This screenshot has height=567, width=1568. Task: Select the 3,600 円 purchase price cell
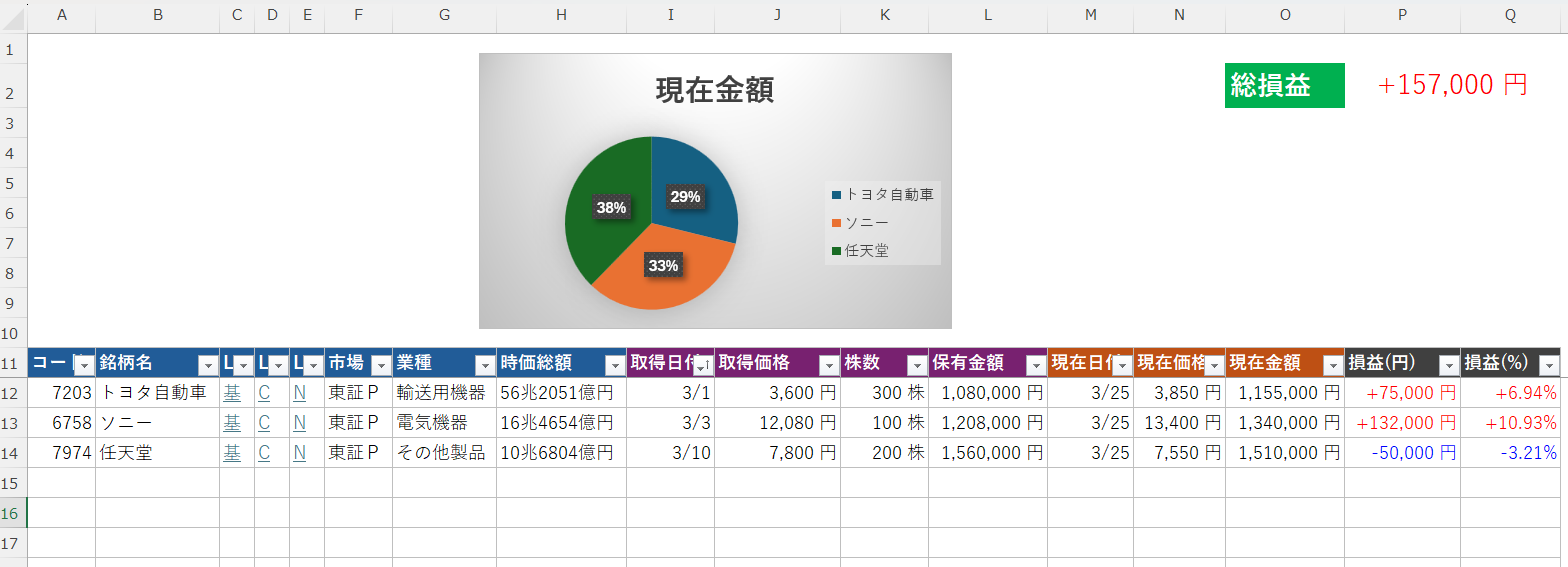click(x=778, y=393)
